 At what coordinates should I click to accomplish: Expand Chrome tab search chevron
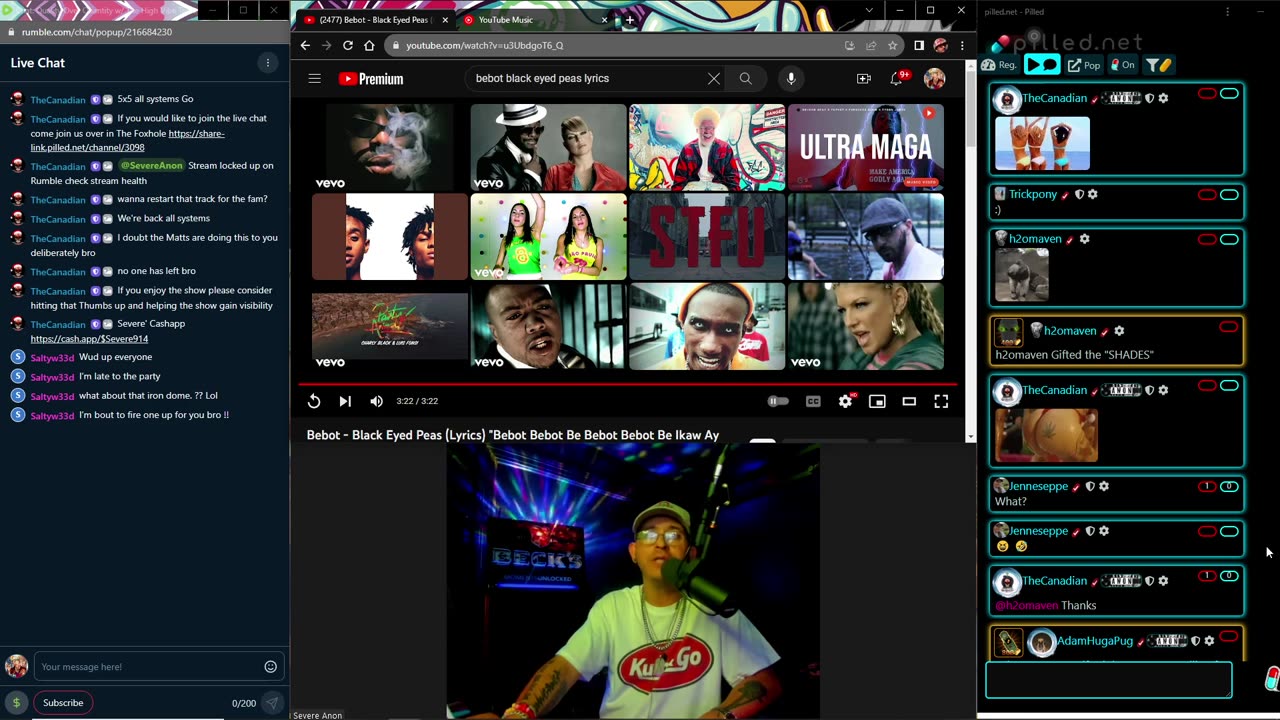tap(868, 10)
